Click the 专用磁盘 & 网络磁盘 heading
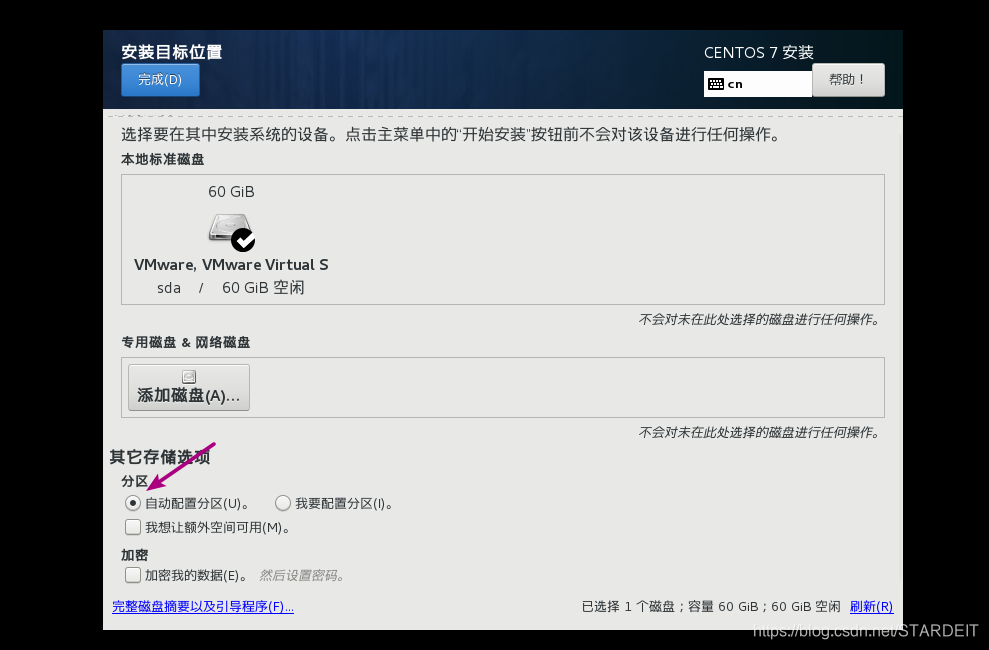Image resolution: width=989 pixels, height=650 pixels. (x=185, y=342)
